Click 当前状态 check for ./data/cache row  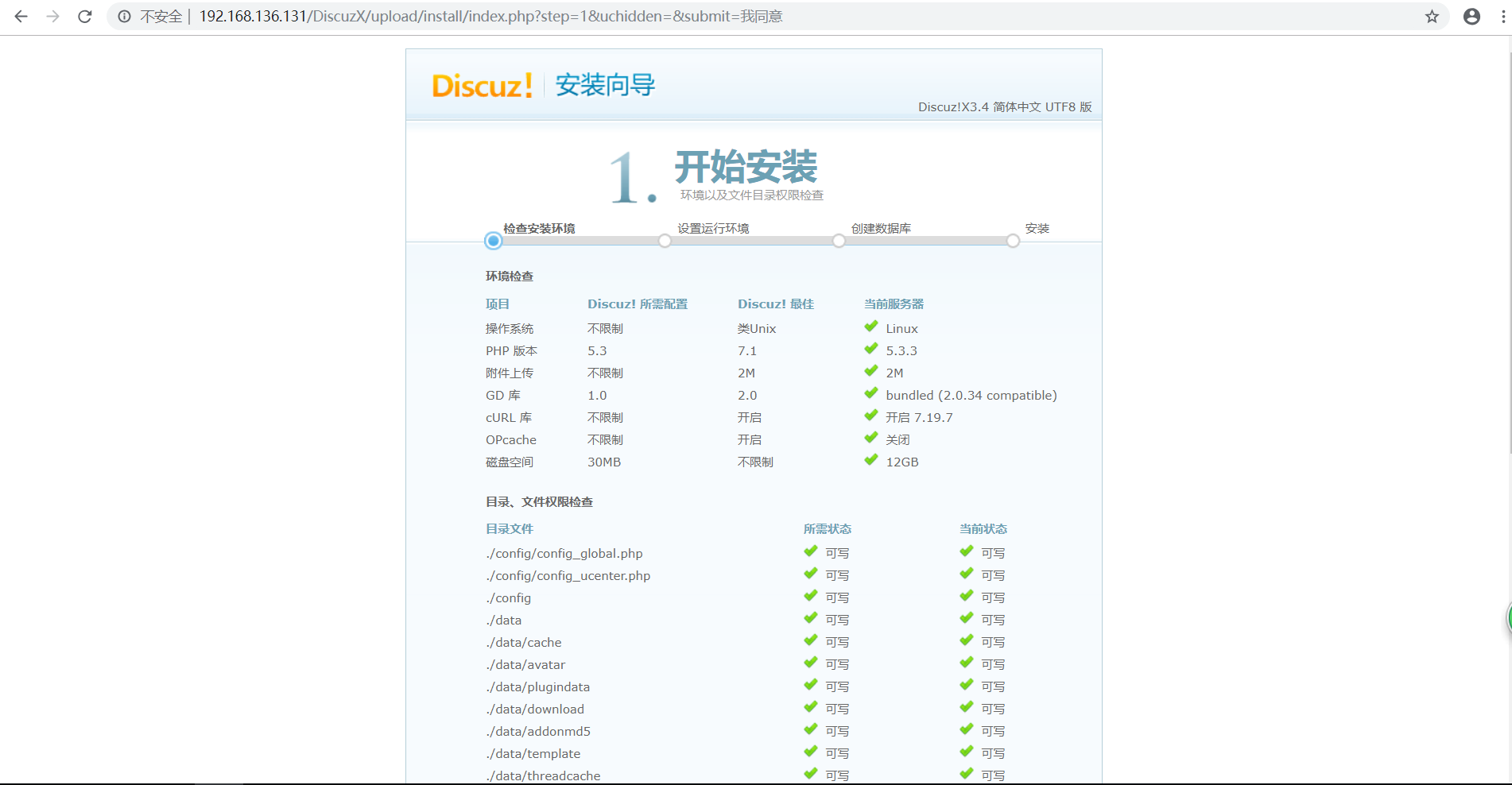[967, 640]
